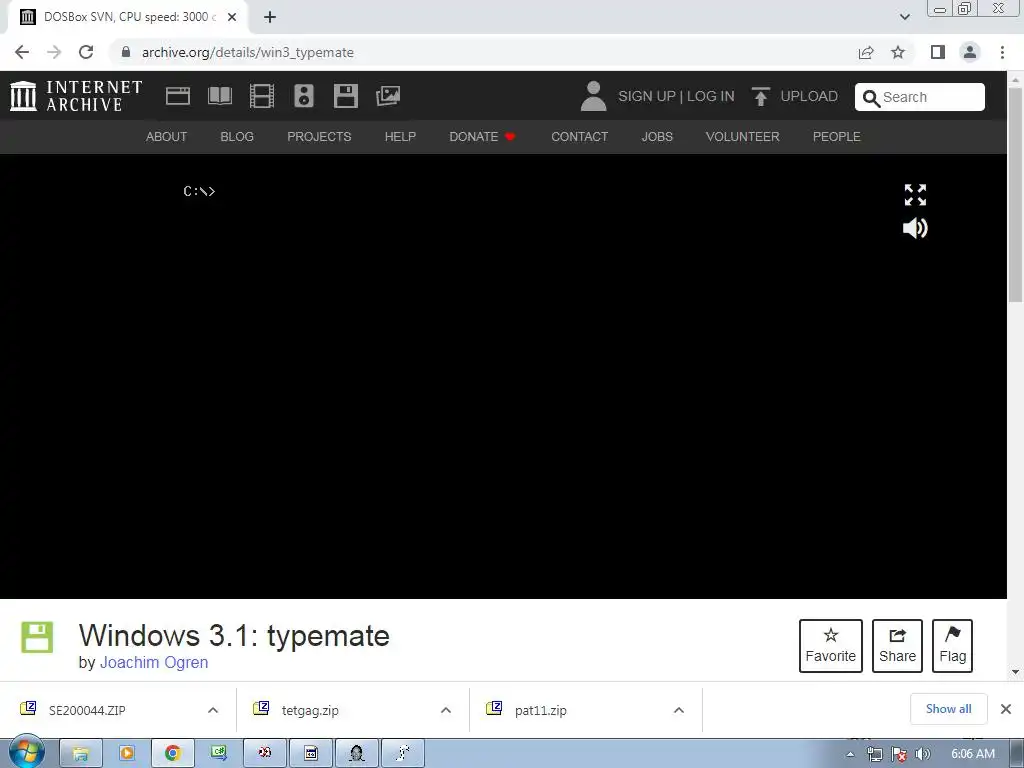1024x768 pixels.
Task: Open the PROJECTS menu item
Action: tap(319, 136)
